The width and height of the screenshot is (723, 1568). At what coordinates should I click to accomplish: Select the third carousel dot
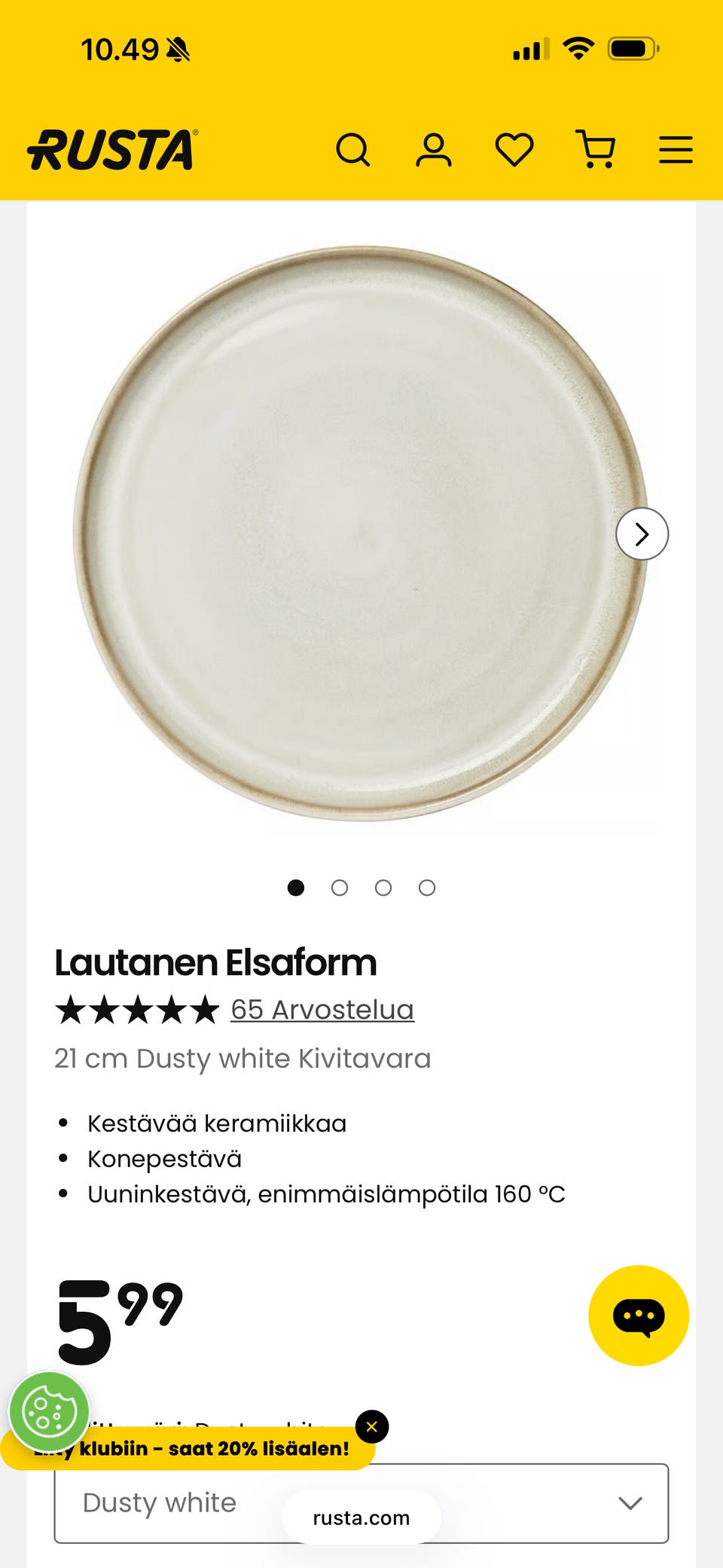pos(383,888)
